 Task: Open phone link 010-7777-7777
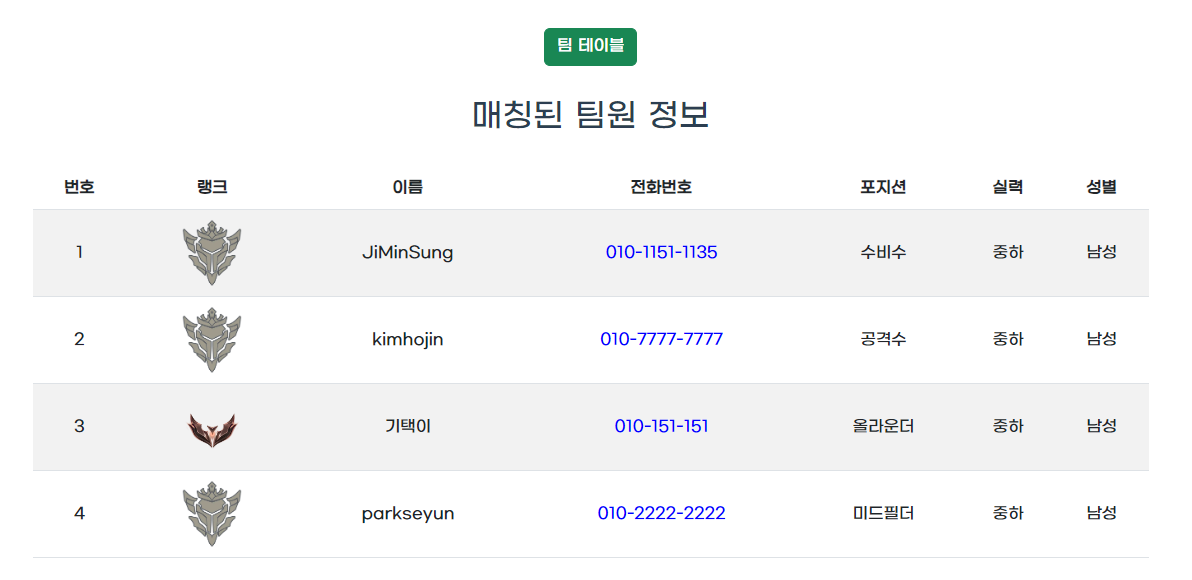click(x=661, y=339)
